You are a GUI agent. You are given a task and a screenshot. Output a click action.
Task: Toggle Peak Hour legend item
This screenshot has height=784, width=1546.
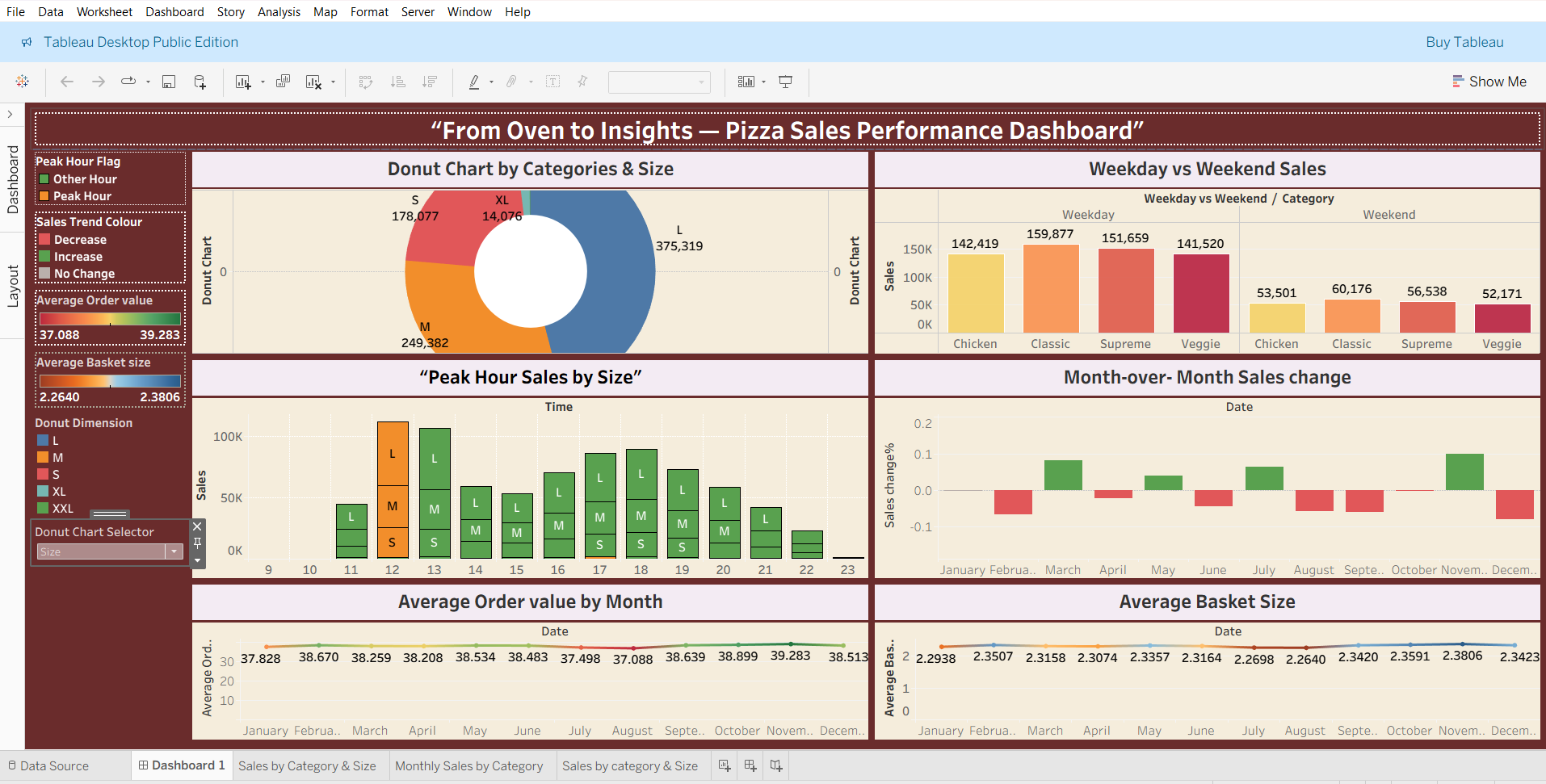pos(82,196)
